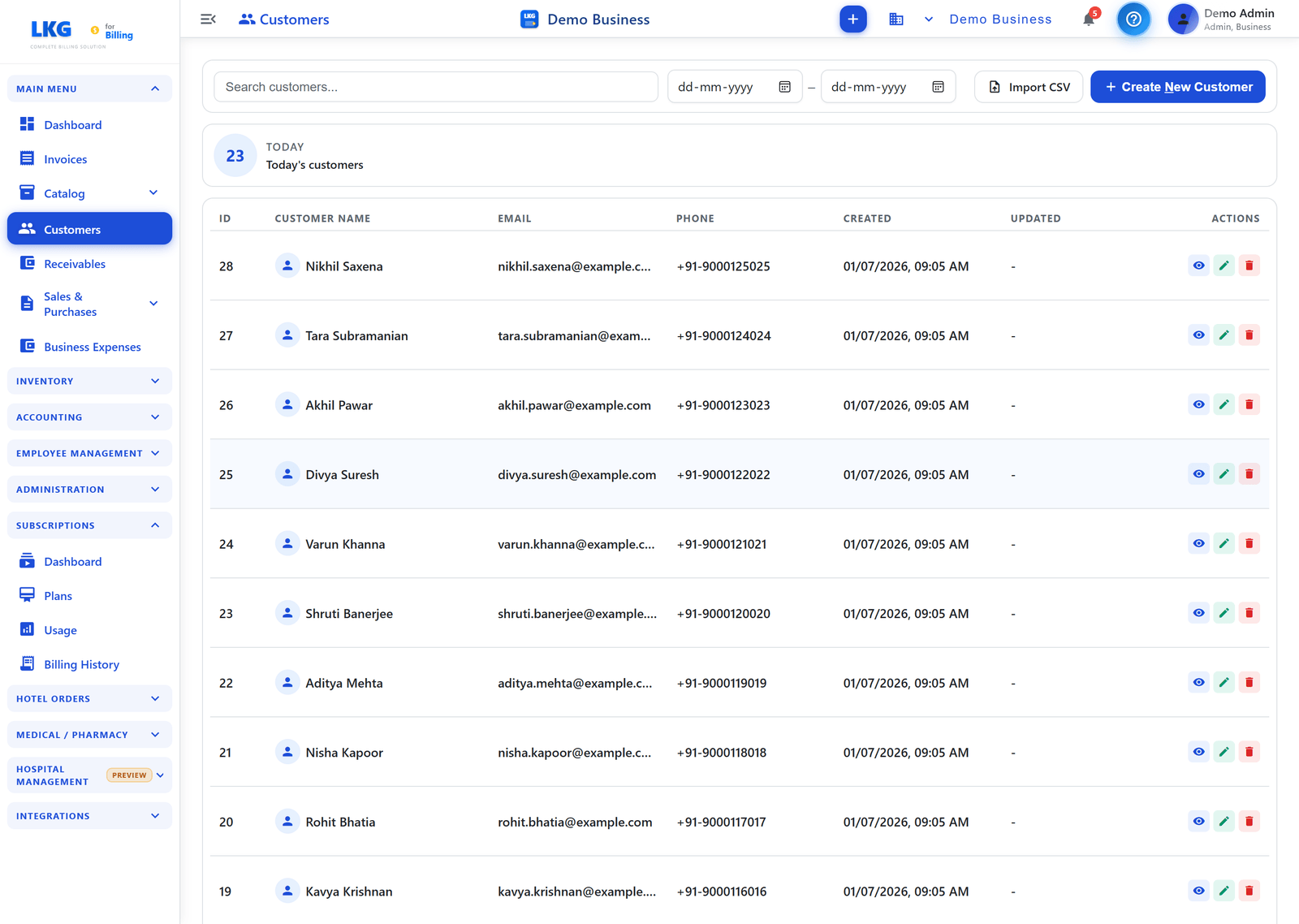Edit customer Nisha Kapoor
Image resolution: width=1299 pixels, height=924 pixels.
coord(1223,752)
